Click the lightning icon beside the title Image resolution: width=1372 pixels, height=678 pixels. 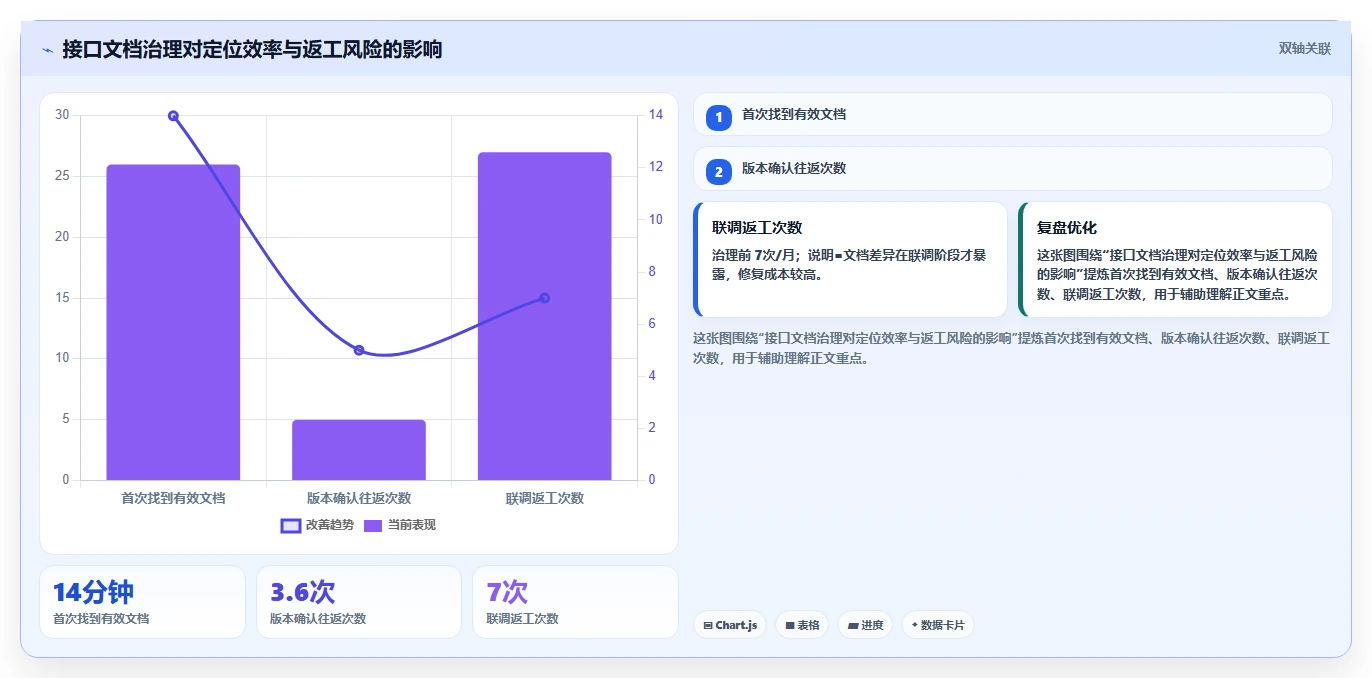(47, 50)
